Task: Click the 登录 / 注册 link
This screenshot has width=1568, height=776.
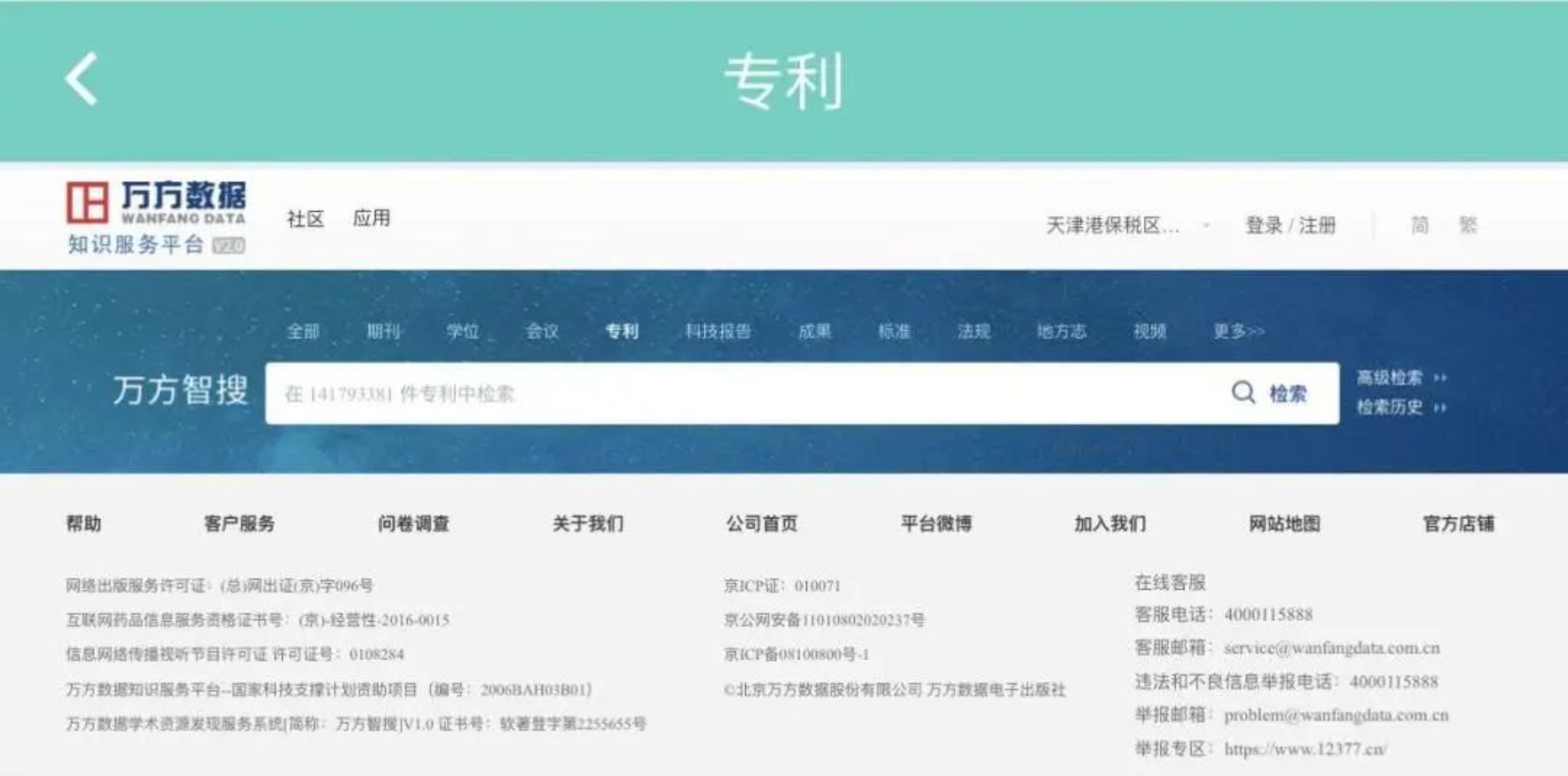Action: (x=1290, y=225)
